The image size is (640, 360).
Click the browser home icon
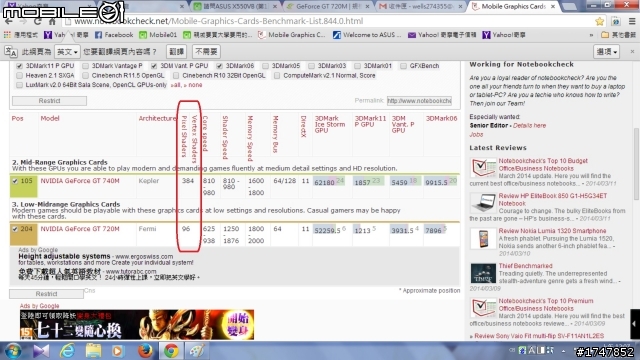(x=52, y=21)
